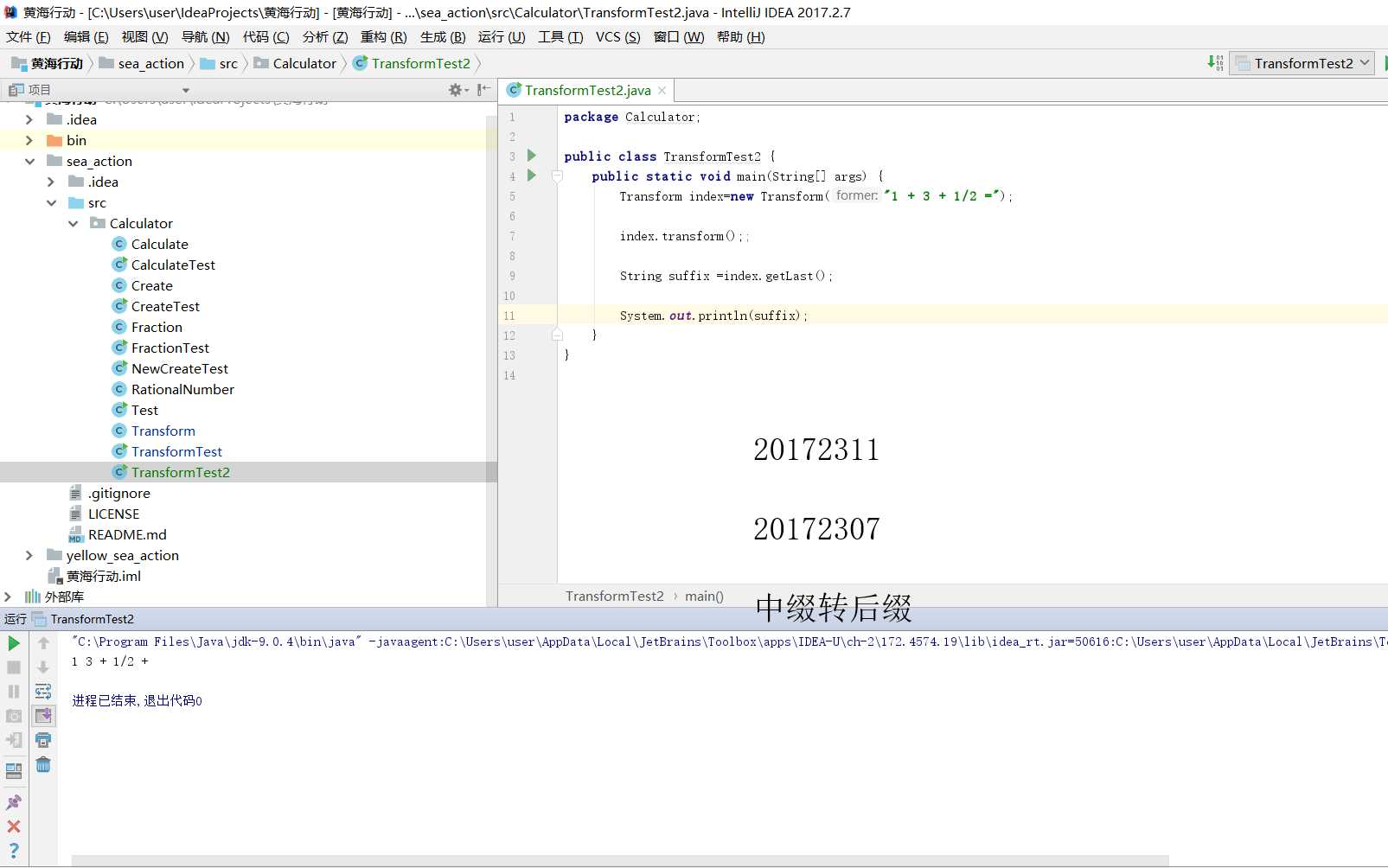Viewport: 1388px width, 868px height.
Task: Close the TransformTest2.java editor tab
Action: (x=662, y=90)
